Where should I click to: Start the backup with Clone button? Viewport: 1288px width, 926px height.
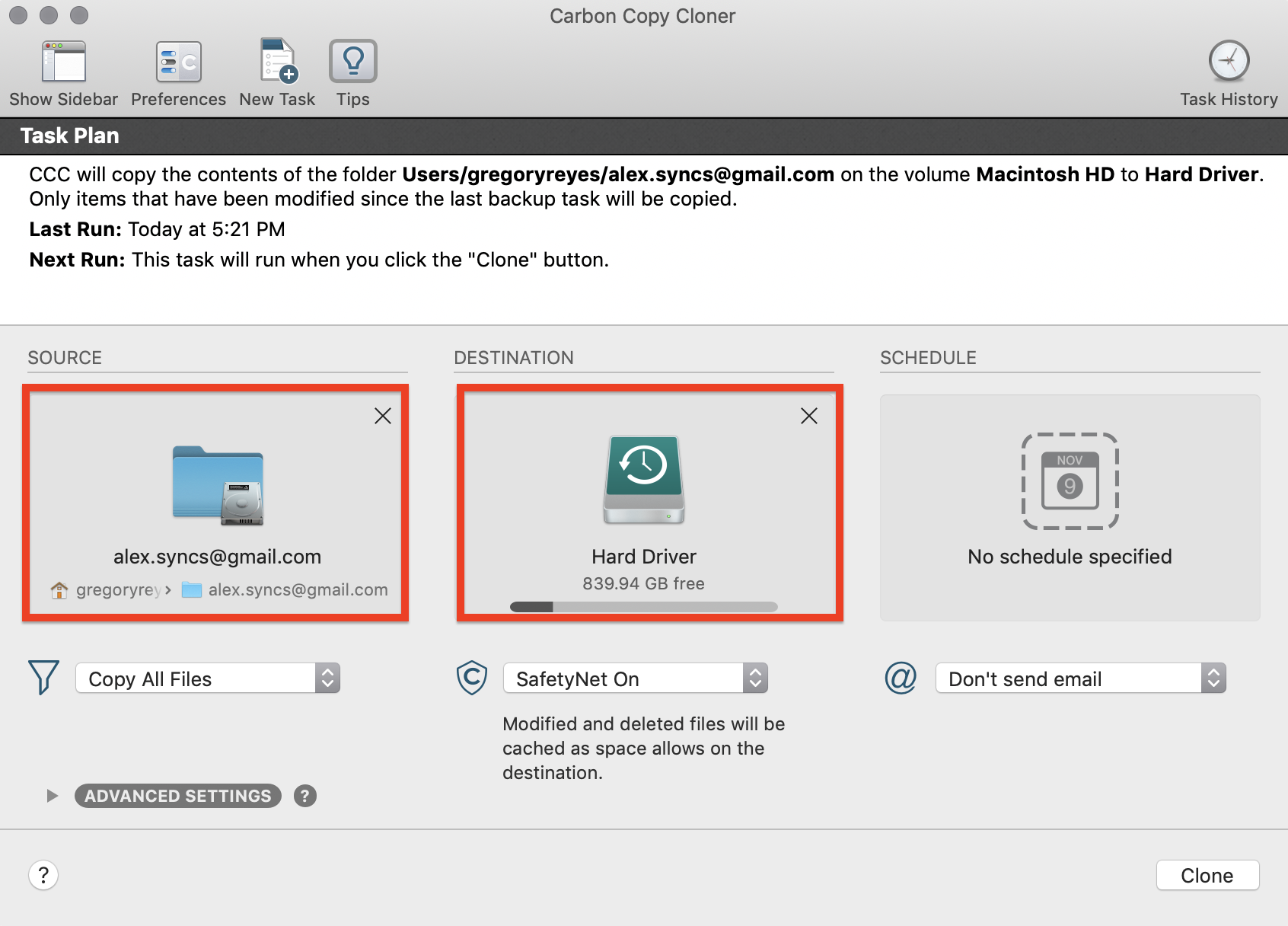click(x=1207, y=876)
